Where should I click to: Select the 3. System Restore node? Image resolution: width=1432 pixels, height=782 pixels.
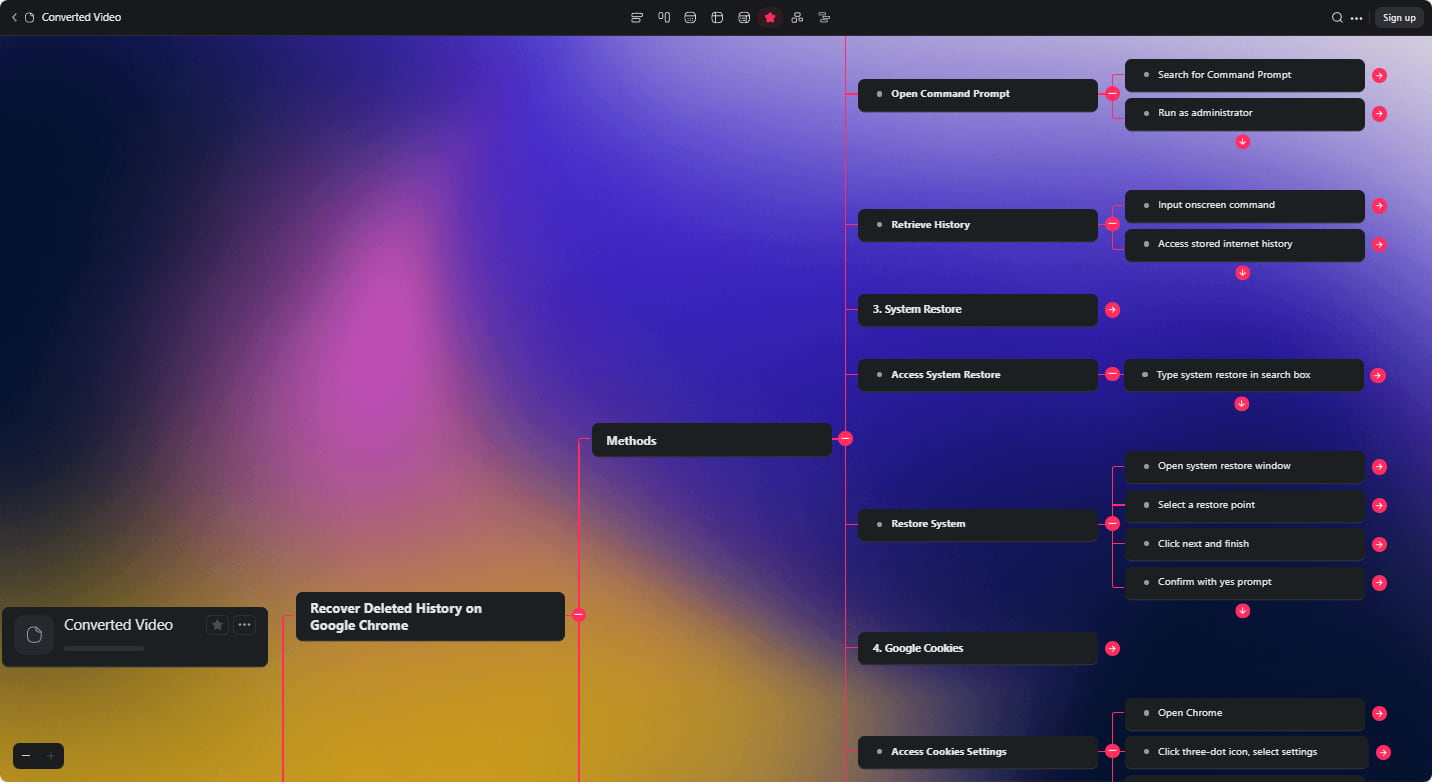[x=978, y=310]
